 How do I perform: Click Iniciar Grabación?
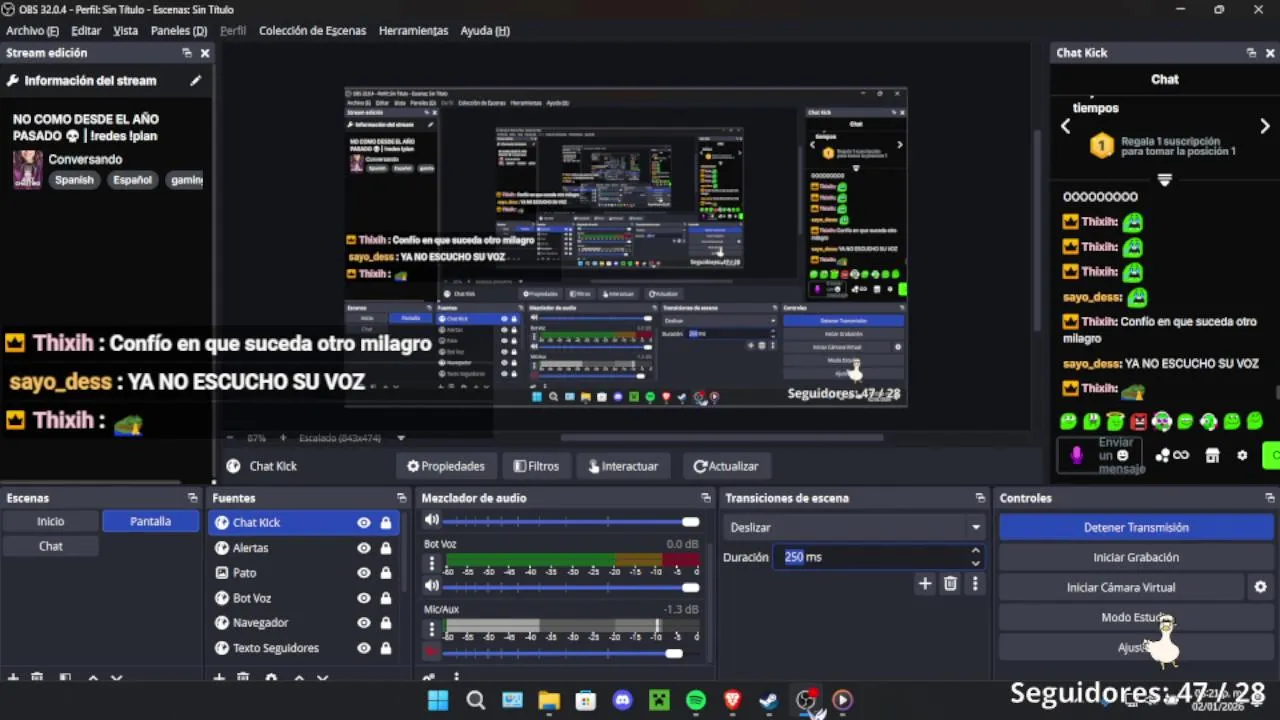(x=1136, y=557)
